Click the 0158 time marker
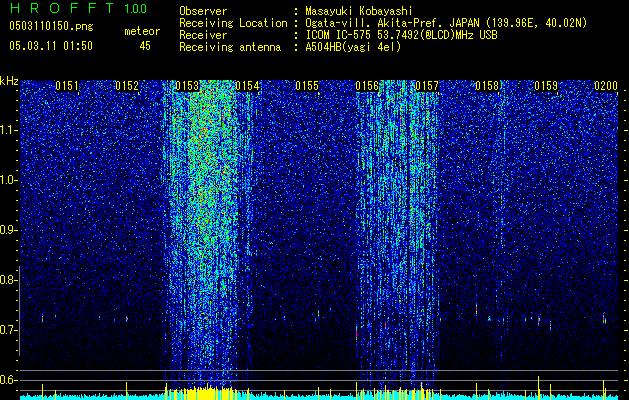 487,86
